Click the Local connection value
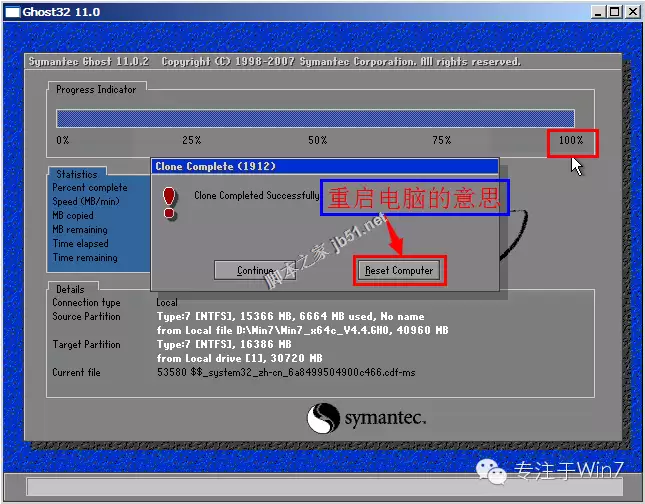The image size is (645, 504). pos(167,302)
